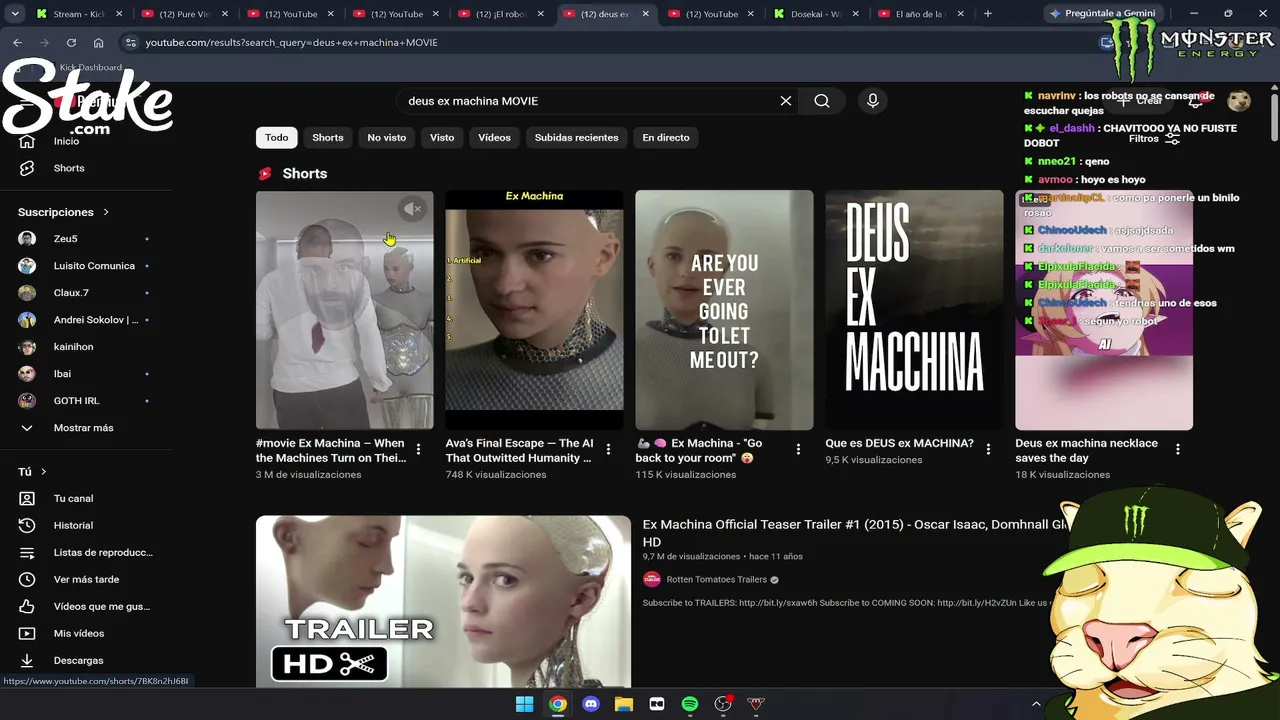The image size is (1280, 720).
Task: Start a voice search with the microphone
Action: (873, 101)
